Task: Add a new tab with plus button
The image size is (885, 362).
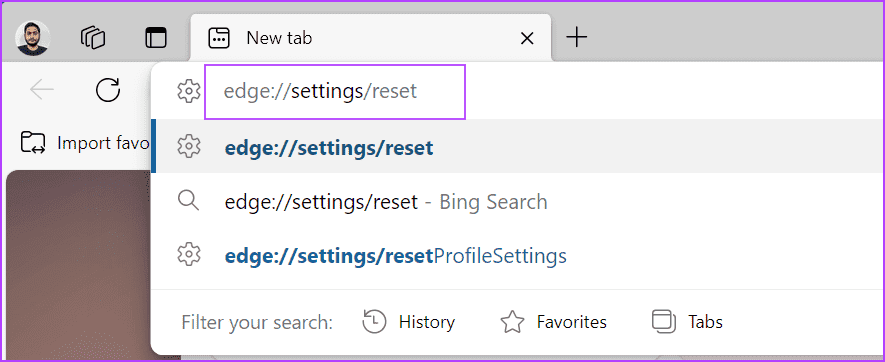Action: click(x=576, y=38)
